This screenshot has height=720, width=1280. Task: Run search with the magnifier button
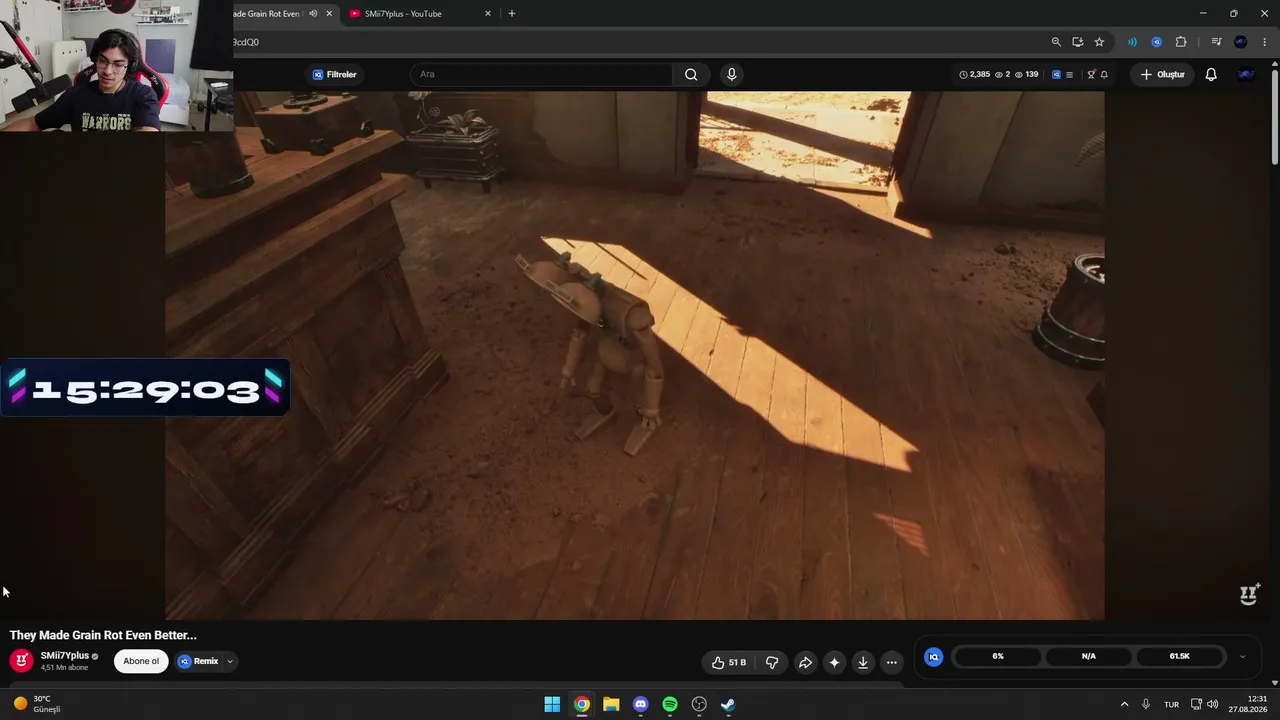click(691, 74)
